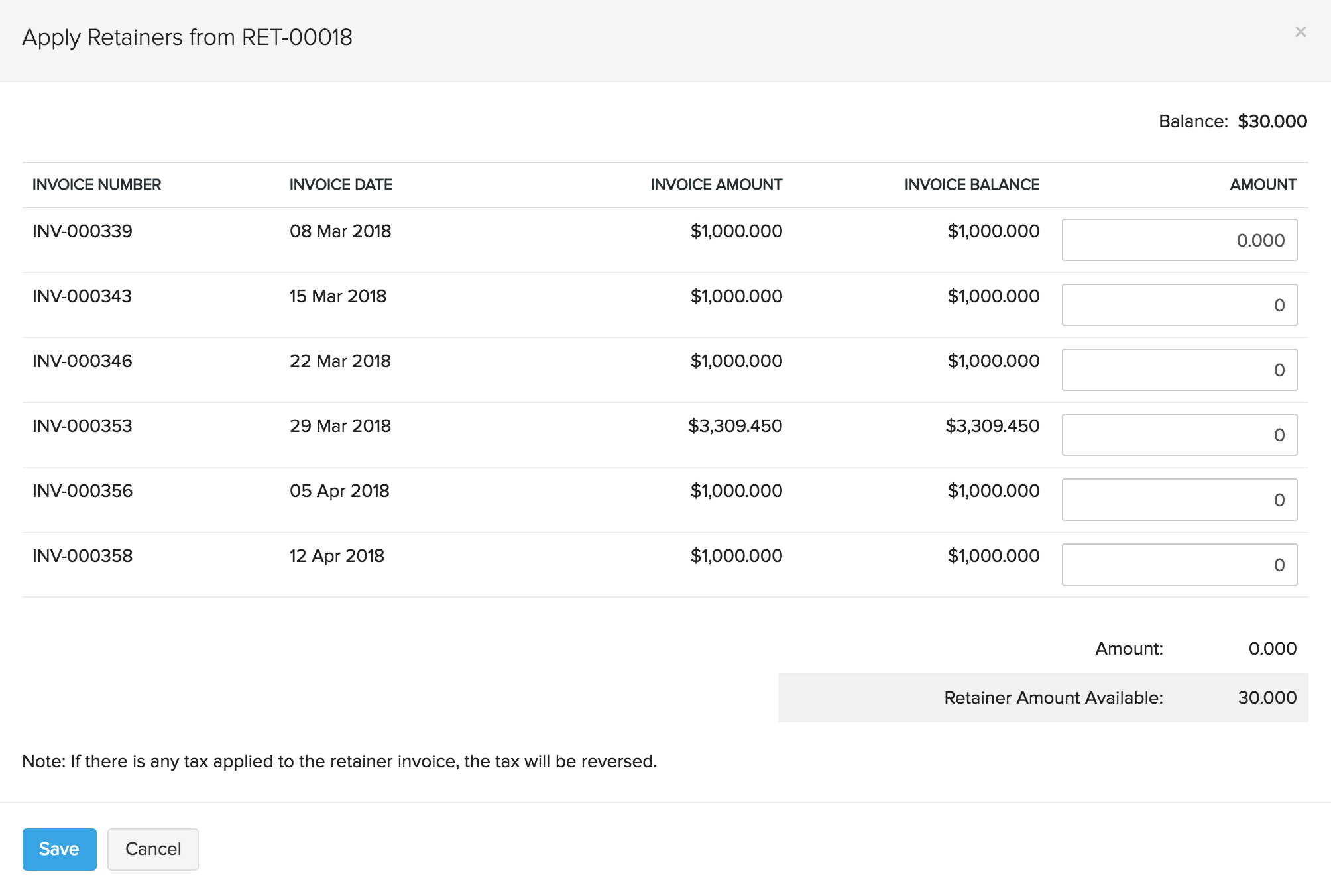Click the Cancel button
This screenshot has width=1331, height=896.
click(x=152, y=849)
